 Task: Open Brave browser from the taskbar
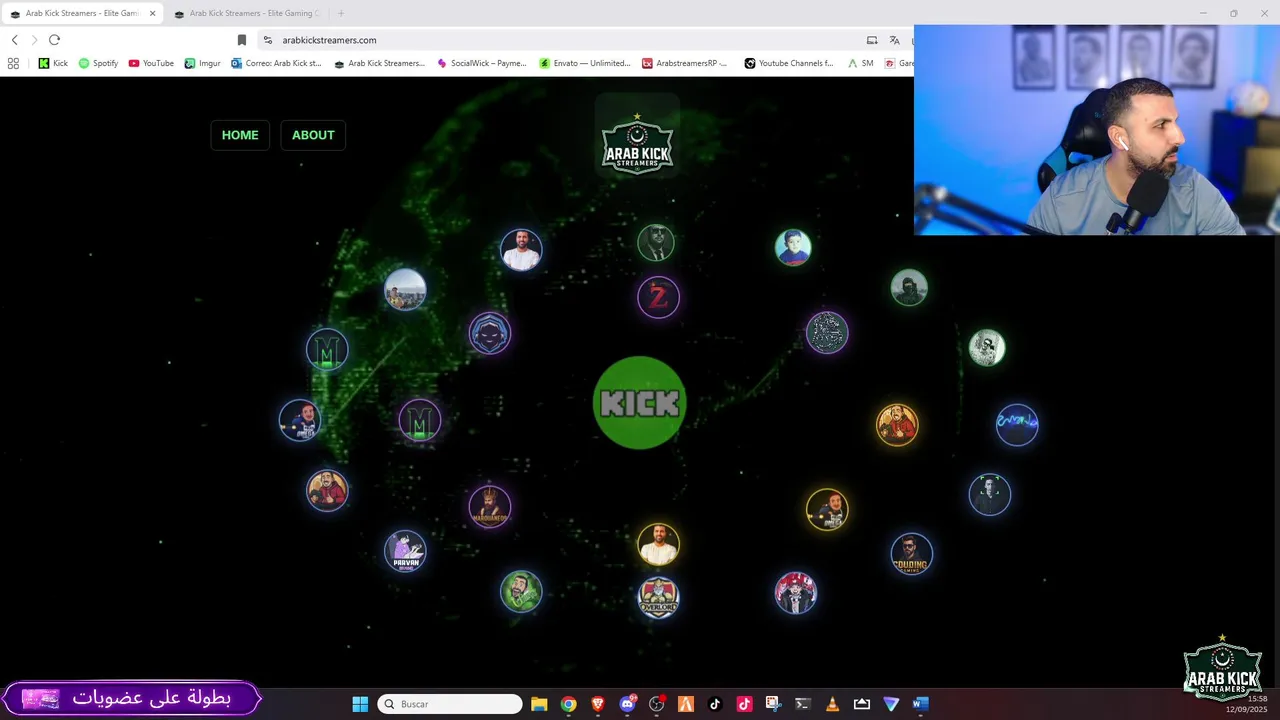click(598, 704)
